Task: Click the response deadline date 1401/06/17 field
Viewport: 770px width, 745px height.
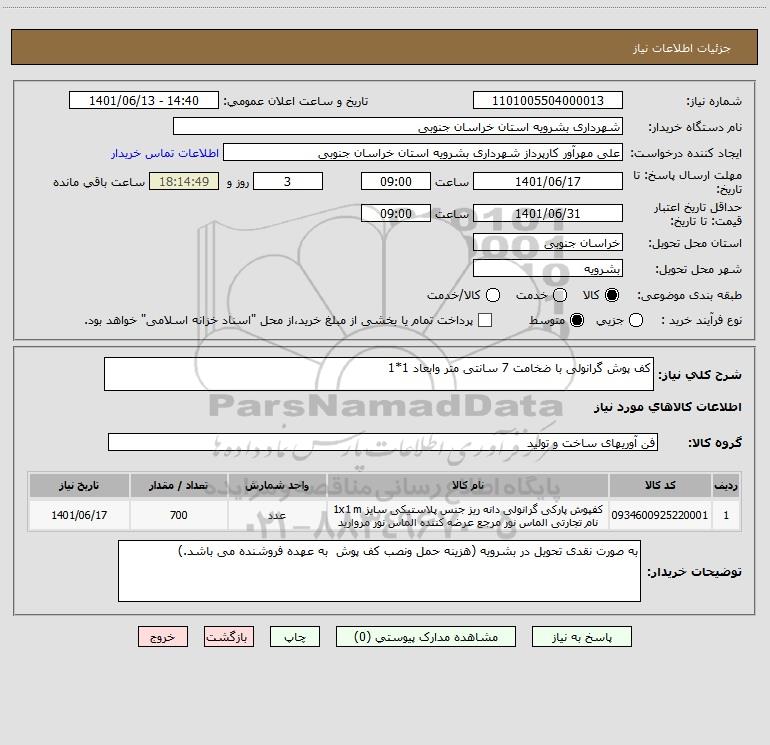Action: (548, 181)
